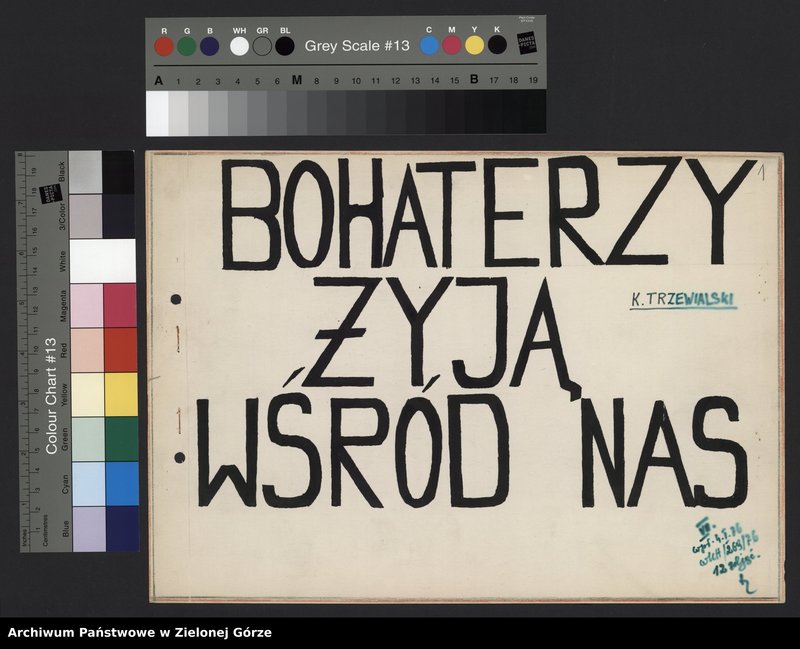Click the 'Grey Scale #13' label

tap(357, 46)
